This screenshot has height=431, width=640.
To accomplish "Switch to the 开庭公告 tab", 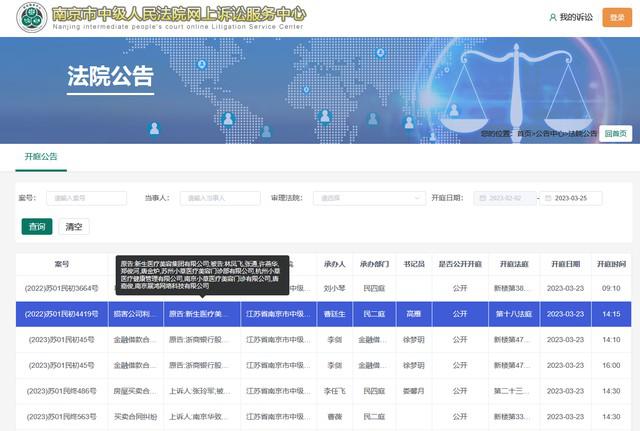I will [41, 157].
